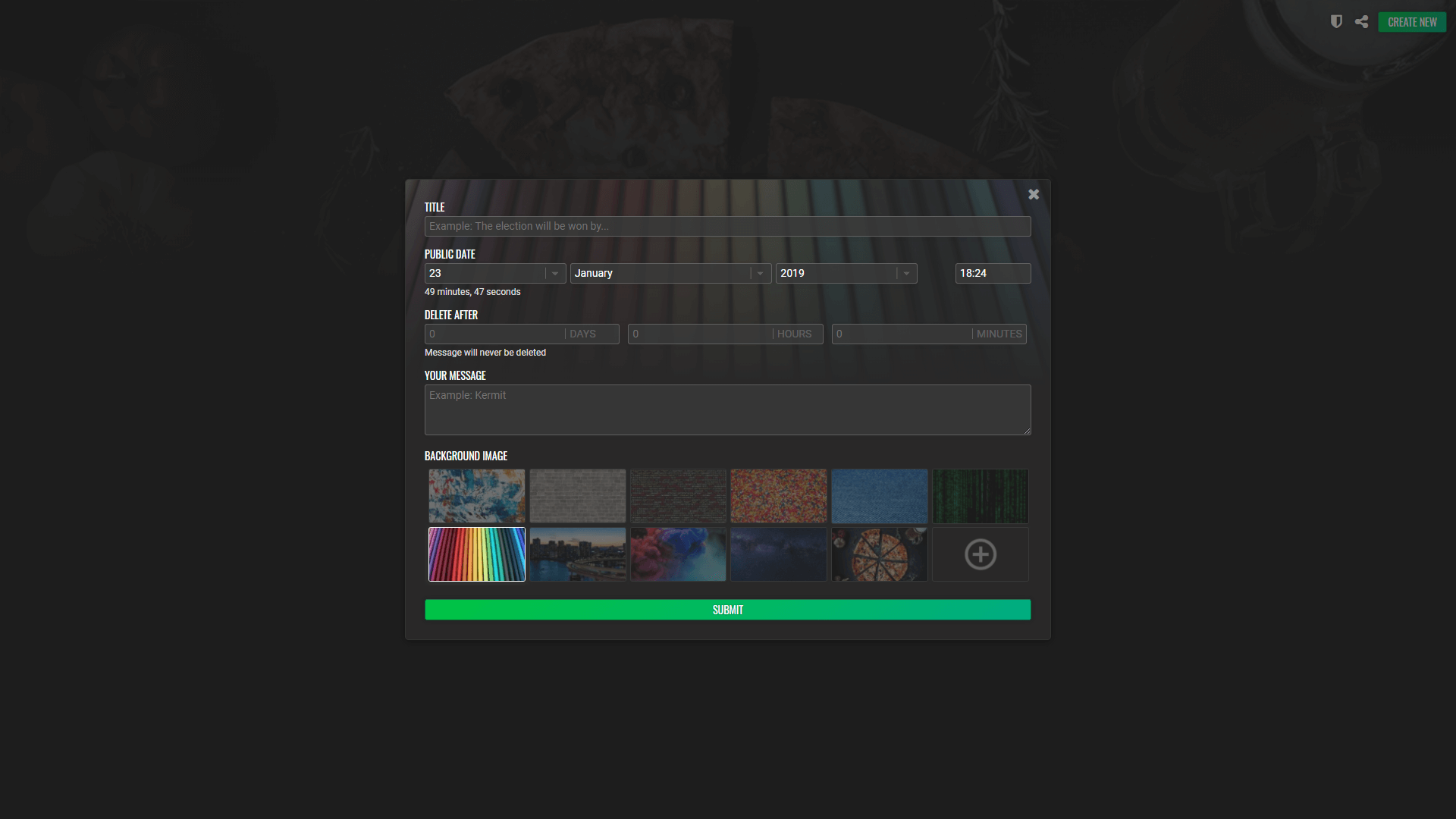
Task: Choose the white brick wall background
Action: point(577,496)
